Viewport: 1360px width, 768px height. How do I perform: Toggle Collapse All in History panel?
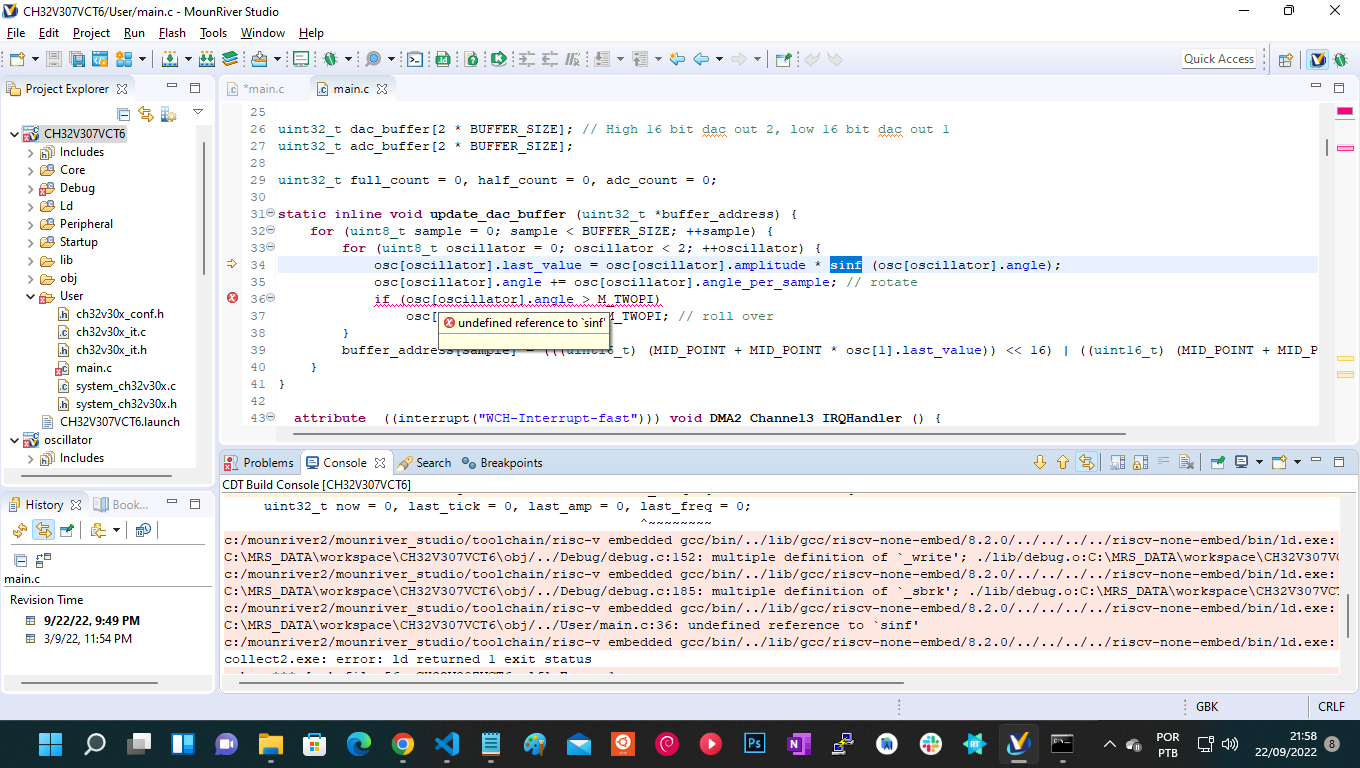tap(20, 560)
